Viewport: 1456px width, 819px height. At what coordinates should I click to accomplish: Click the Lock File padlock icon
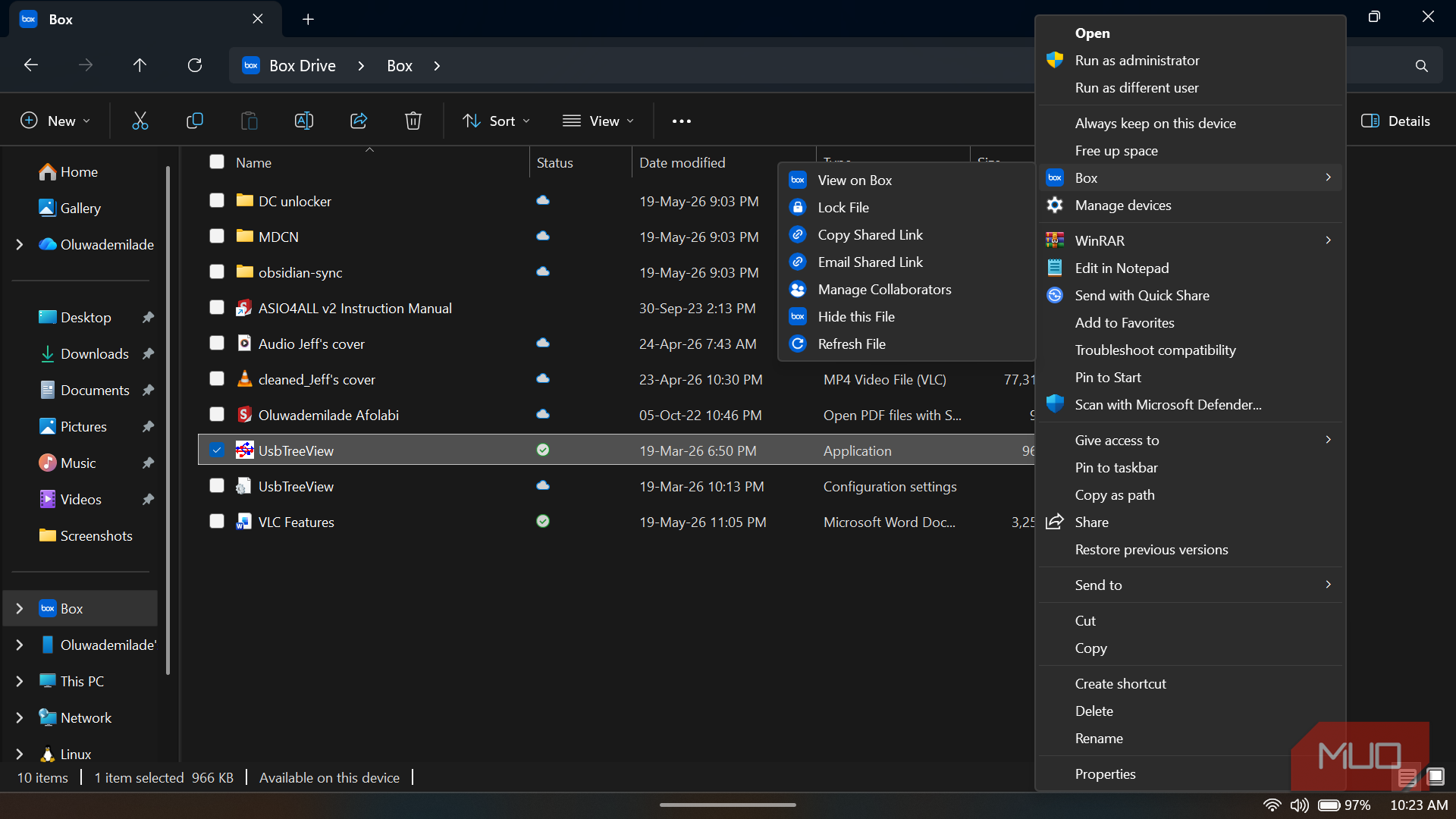click(798, 207)
